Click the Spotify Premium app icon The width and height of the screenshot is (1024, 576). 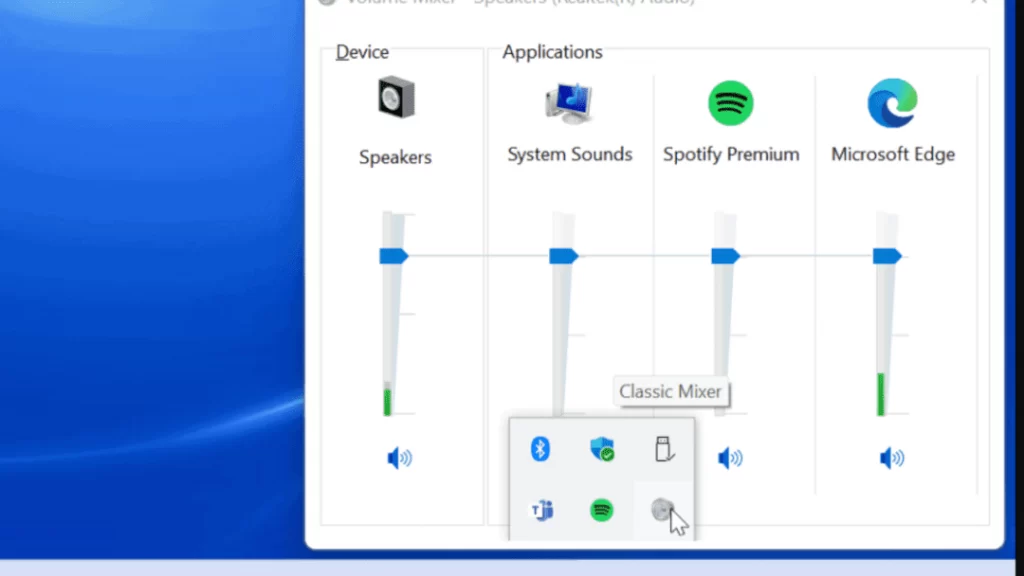click(730, 103)
